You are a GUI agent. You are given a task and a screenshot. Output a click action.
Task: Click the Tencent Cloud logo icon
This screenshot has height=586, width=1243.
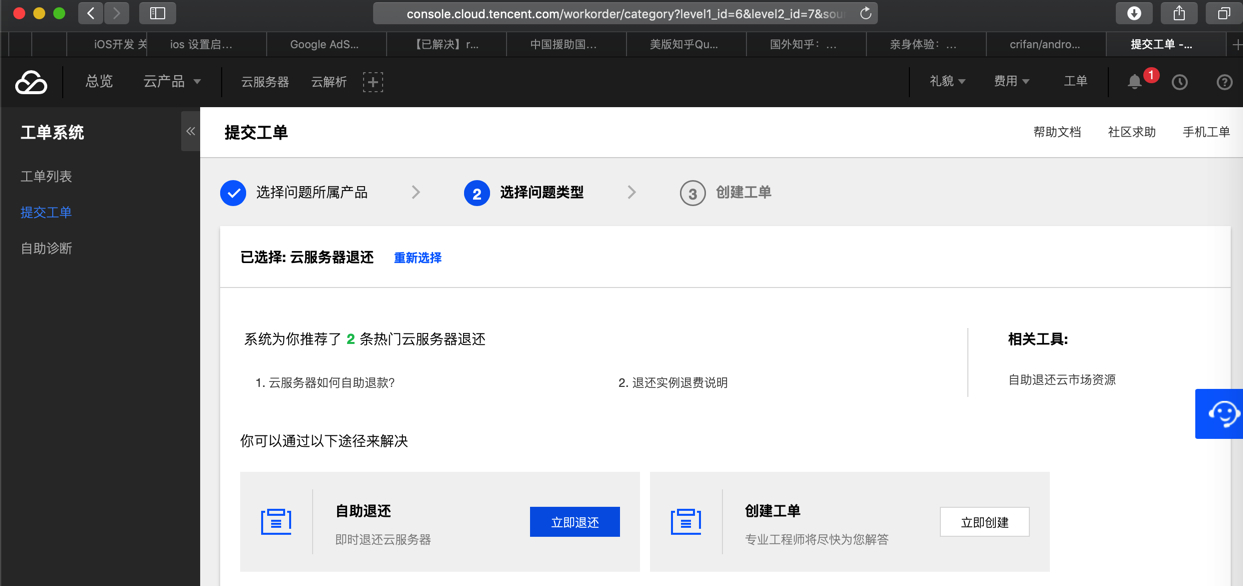[31, 82]
